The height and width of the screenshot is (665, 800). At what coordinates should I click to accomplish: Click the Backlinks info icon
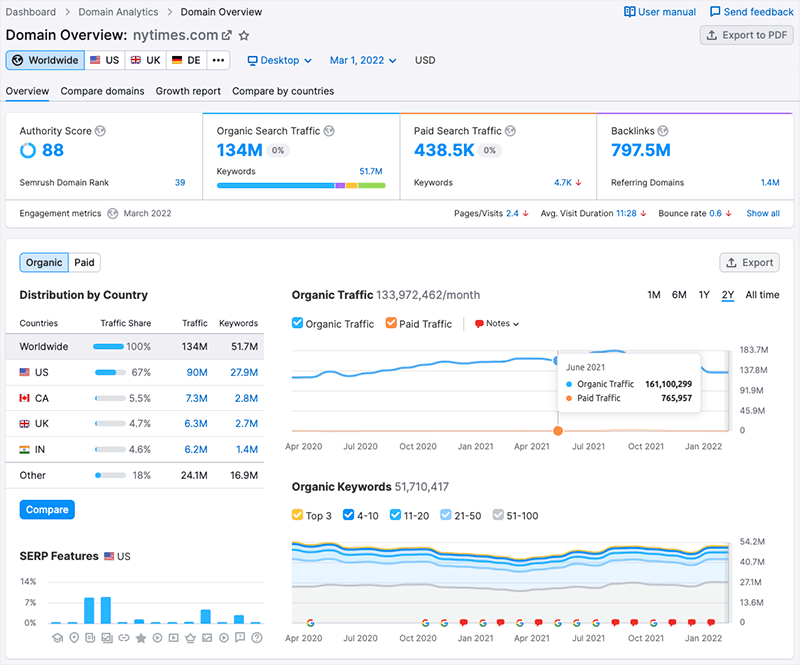tap(663, 131)
